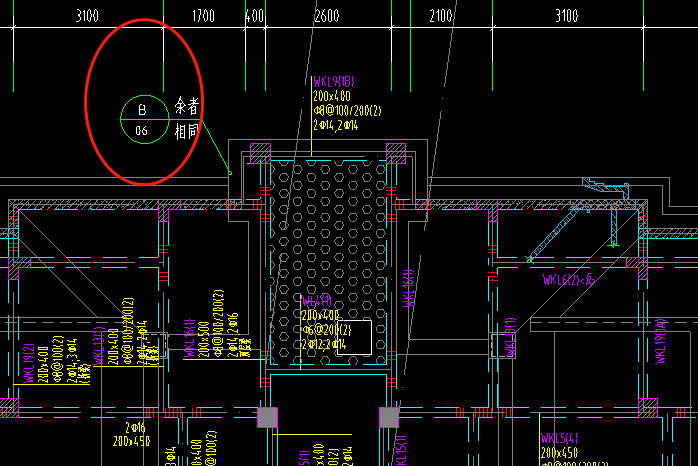This screenshot has height=466, width=698.
Task: Select the 400 dimension text
Action: pyautogui.click(x=255, y=16)
